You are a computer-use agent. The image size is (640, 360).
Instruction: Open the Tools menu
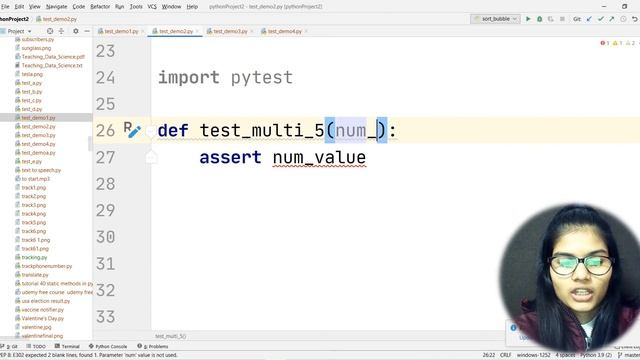136,7
